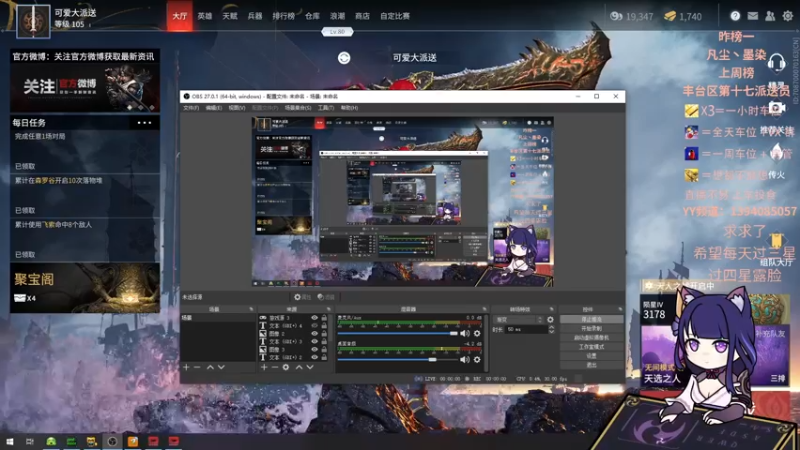
Task: Click the 工作室模式 studio mode button
Action: 591,347
